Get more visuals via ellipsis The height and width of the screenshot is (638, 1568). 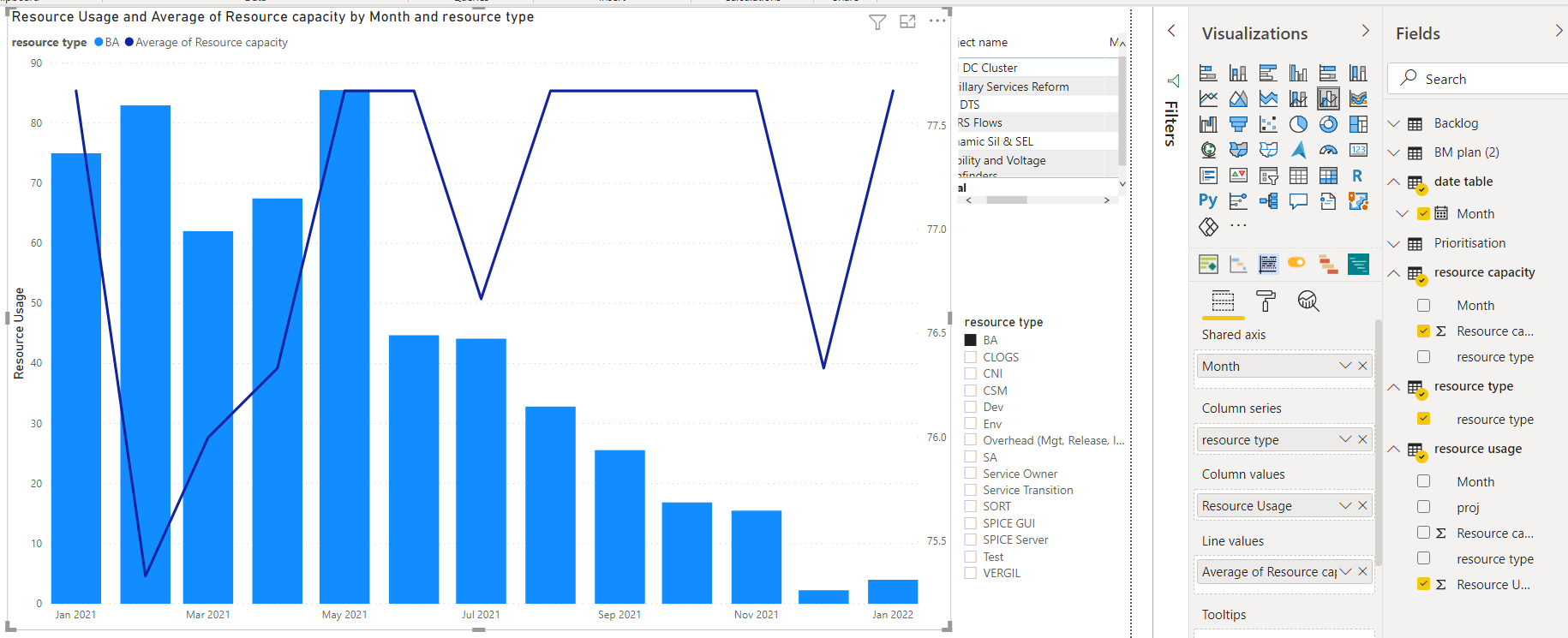pos(1238,226)
